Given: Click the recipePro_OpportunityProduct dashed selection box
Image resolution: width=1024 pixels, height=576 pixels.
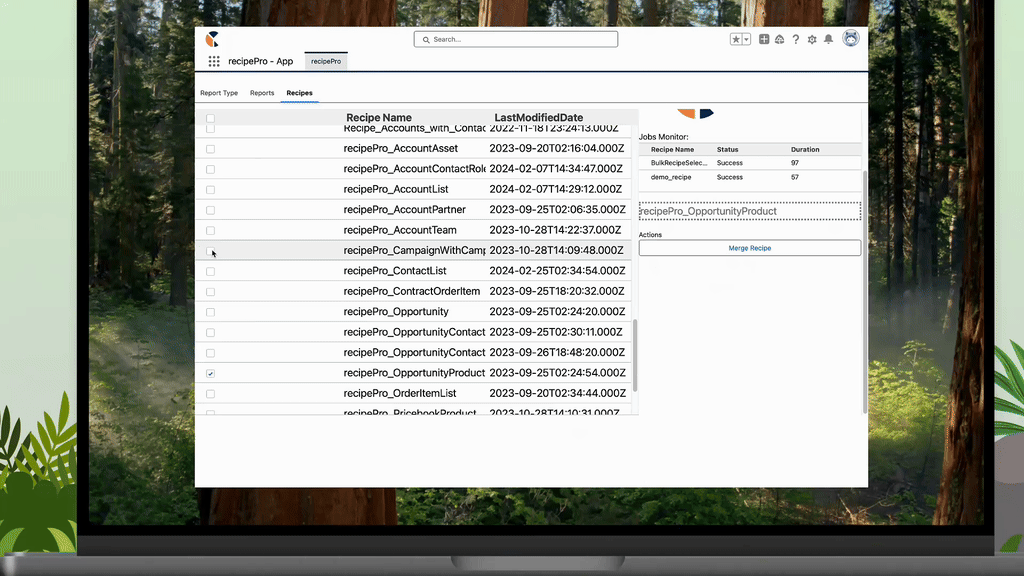Looking at the screenshot, I should point(750,211).
